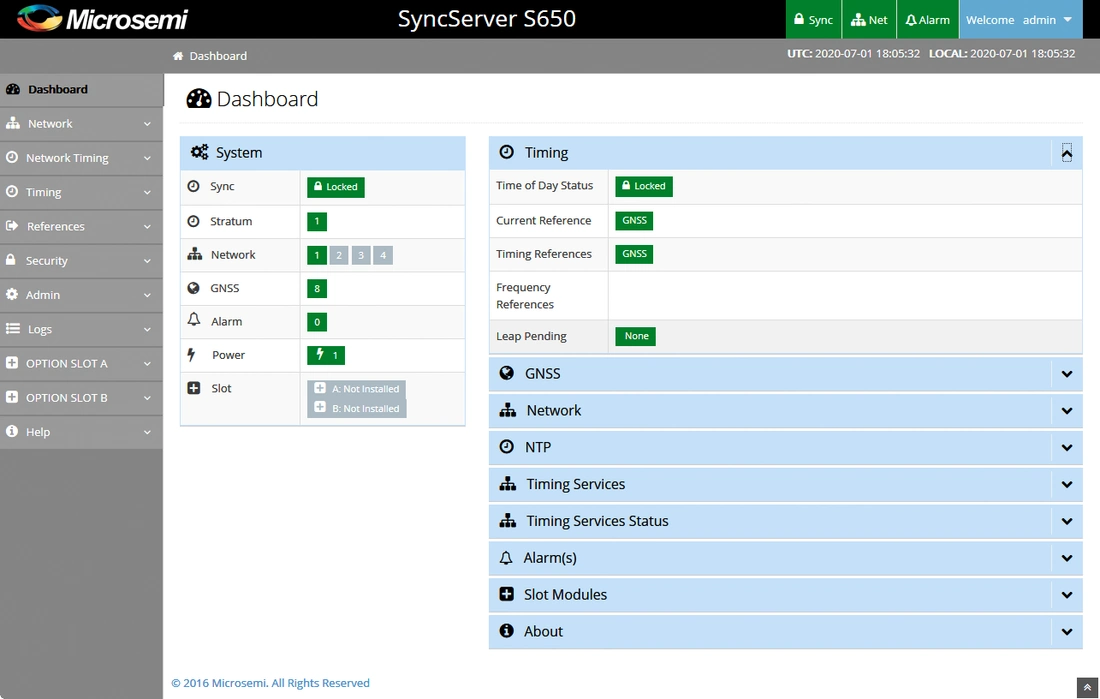1100x699 pixels.
Task: Click the Net status button in top bar
Action: click(869, 20)
